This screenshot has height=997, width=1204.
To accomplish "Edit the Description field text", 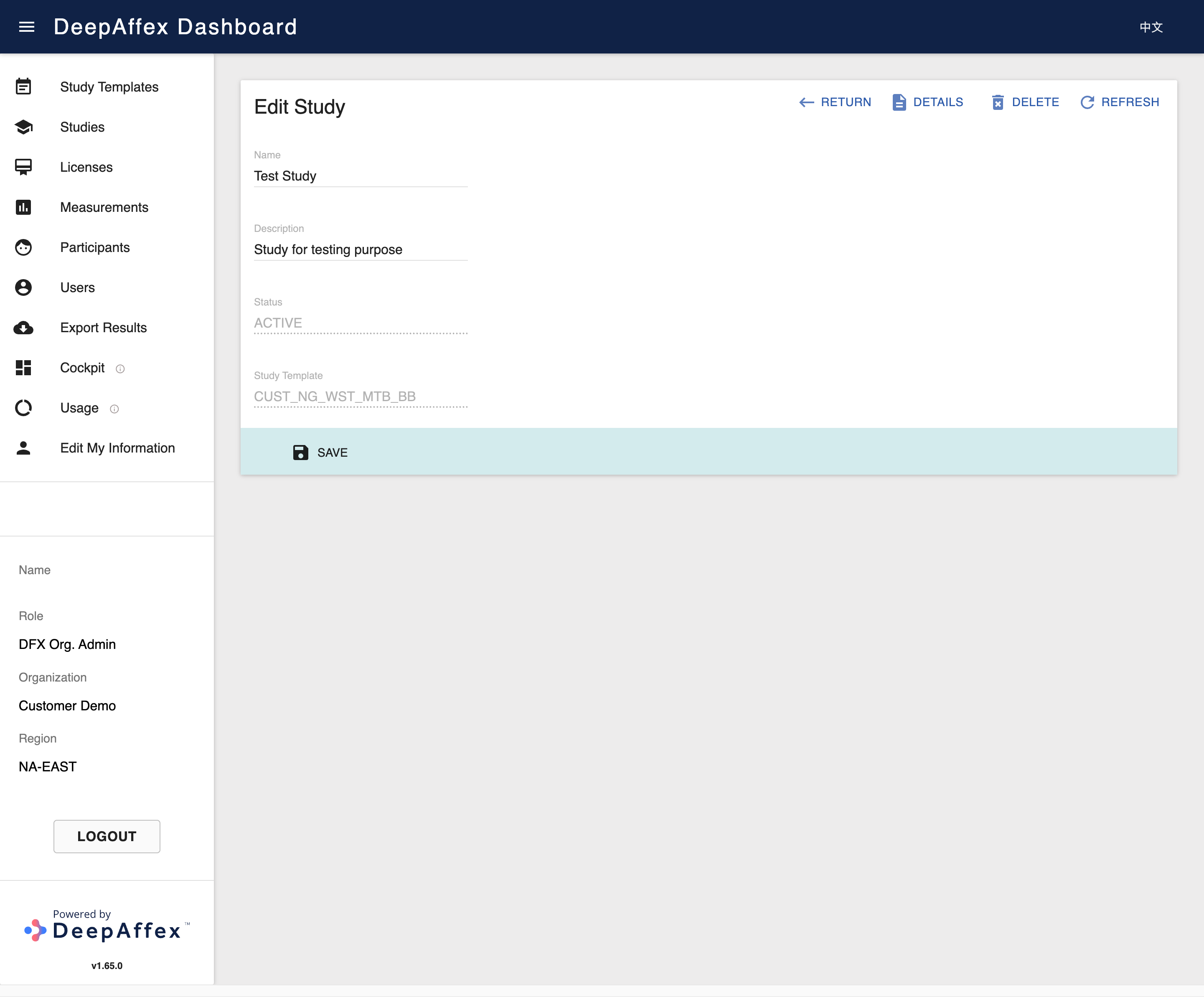I will tap(361, 249).
